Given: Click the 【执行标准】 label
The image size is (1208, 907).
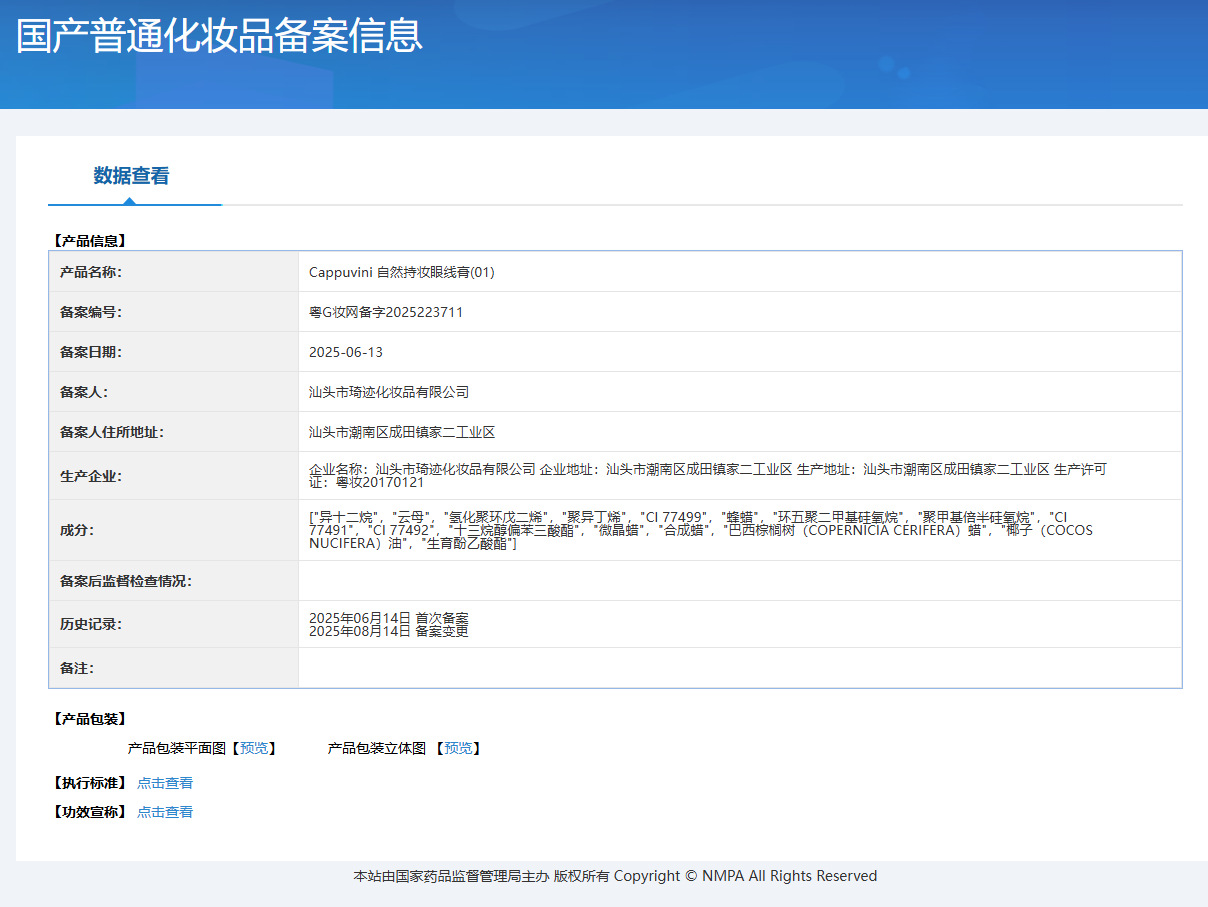Looking at the screenshot, I should (89, 783).
